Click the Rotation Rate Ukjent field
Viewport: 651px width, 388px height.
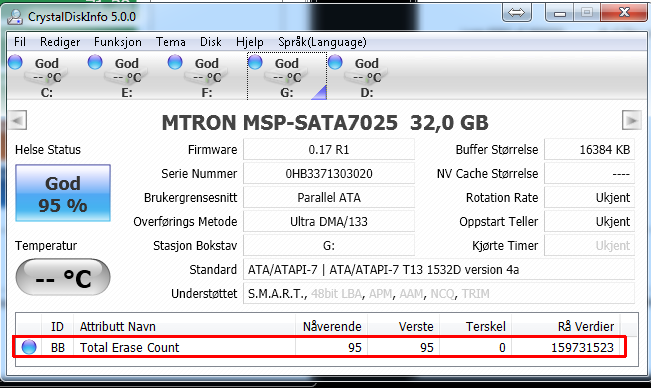[x=590, y=198]
